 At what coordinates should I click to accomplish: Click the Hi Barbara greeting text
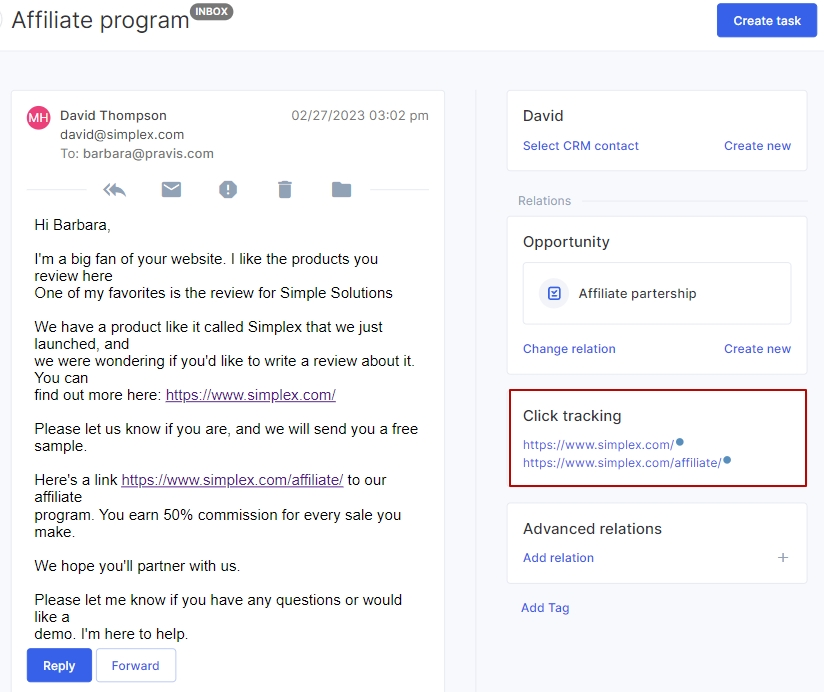tap(73, 225)
